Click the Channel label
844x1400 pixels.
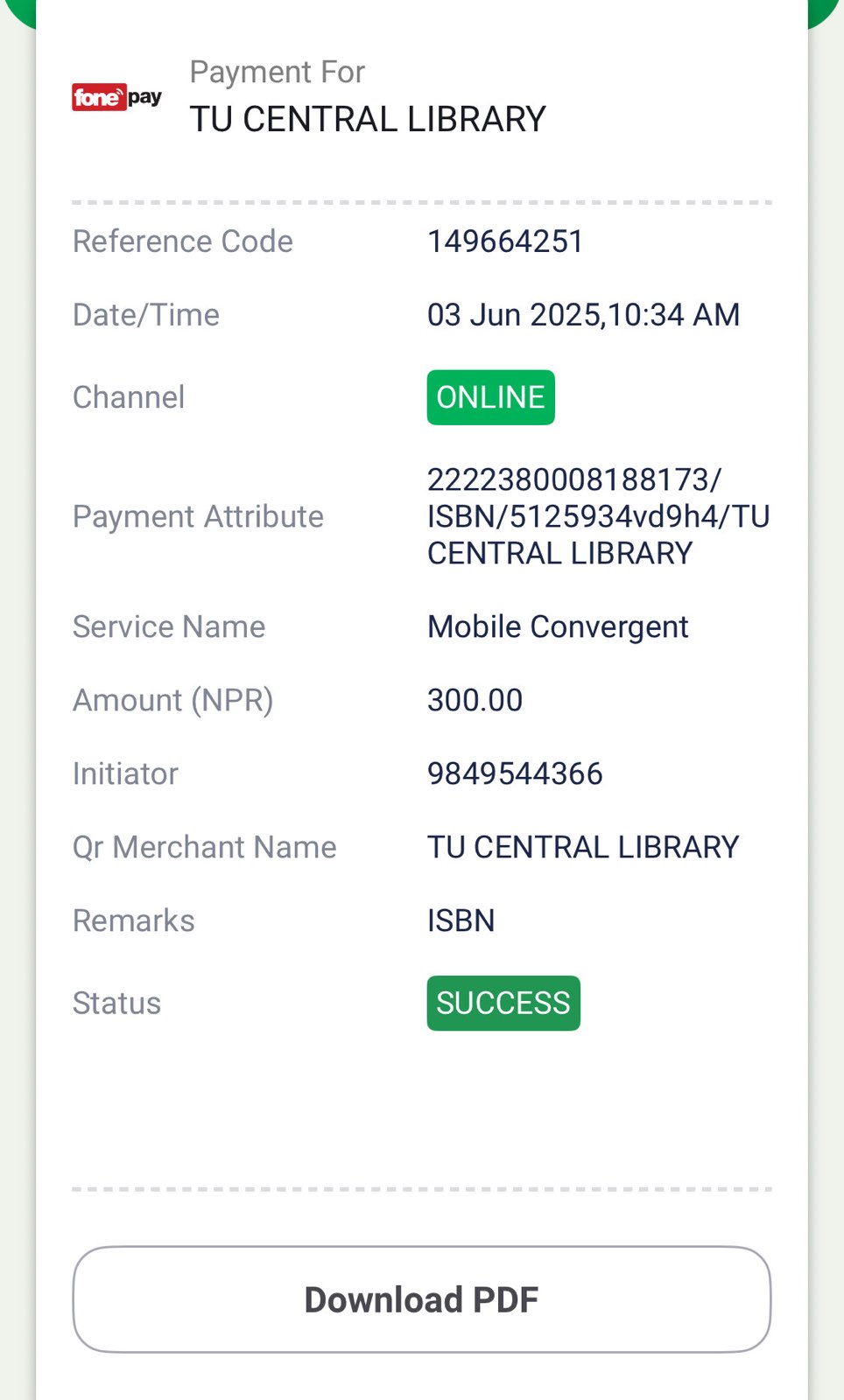point(128,397)
